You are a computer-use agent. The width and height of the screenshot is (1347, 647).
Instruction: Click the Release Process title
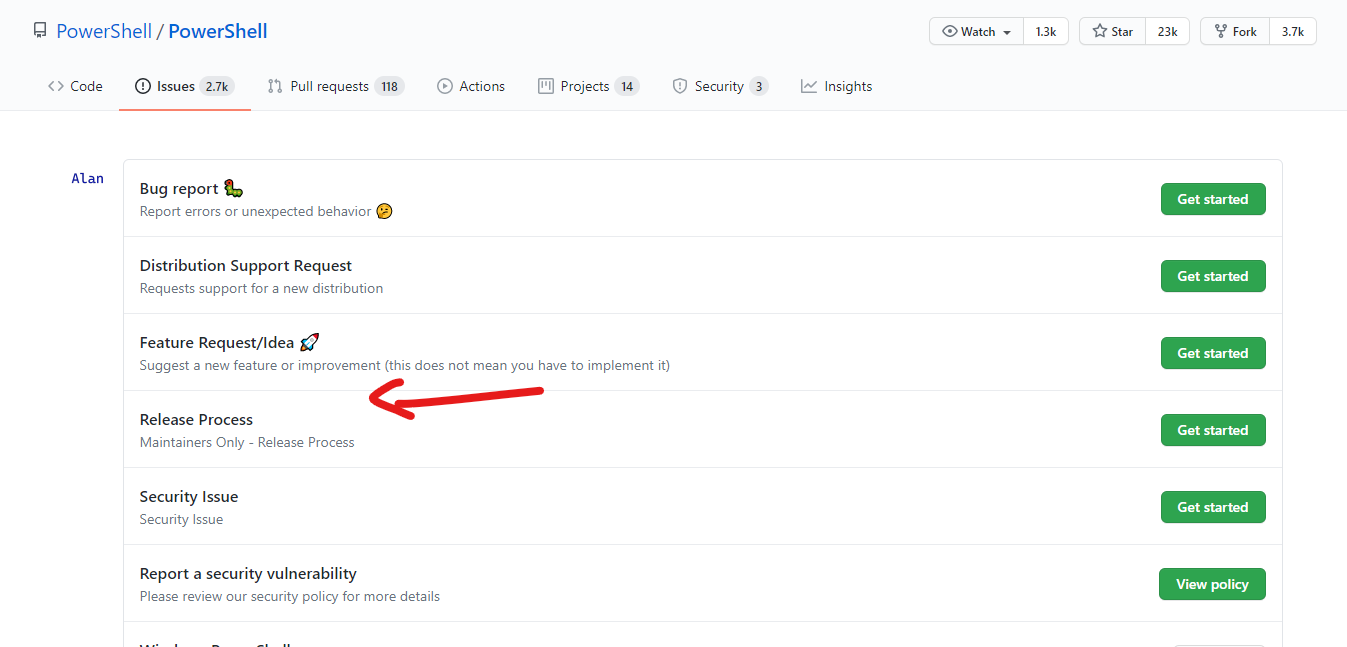point(196,420)
